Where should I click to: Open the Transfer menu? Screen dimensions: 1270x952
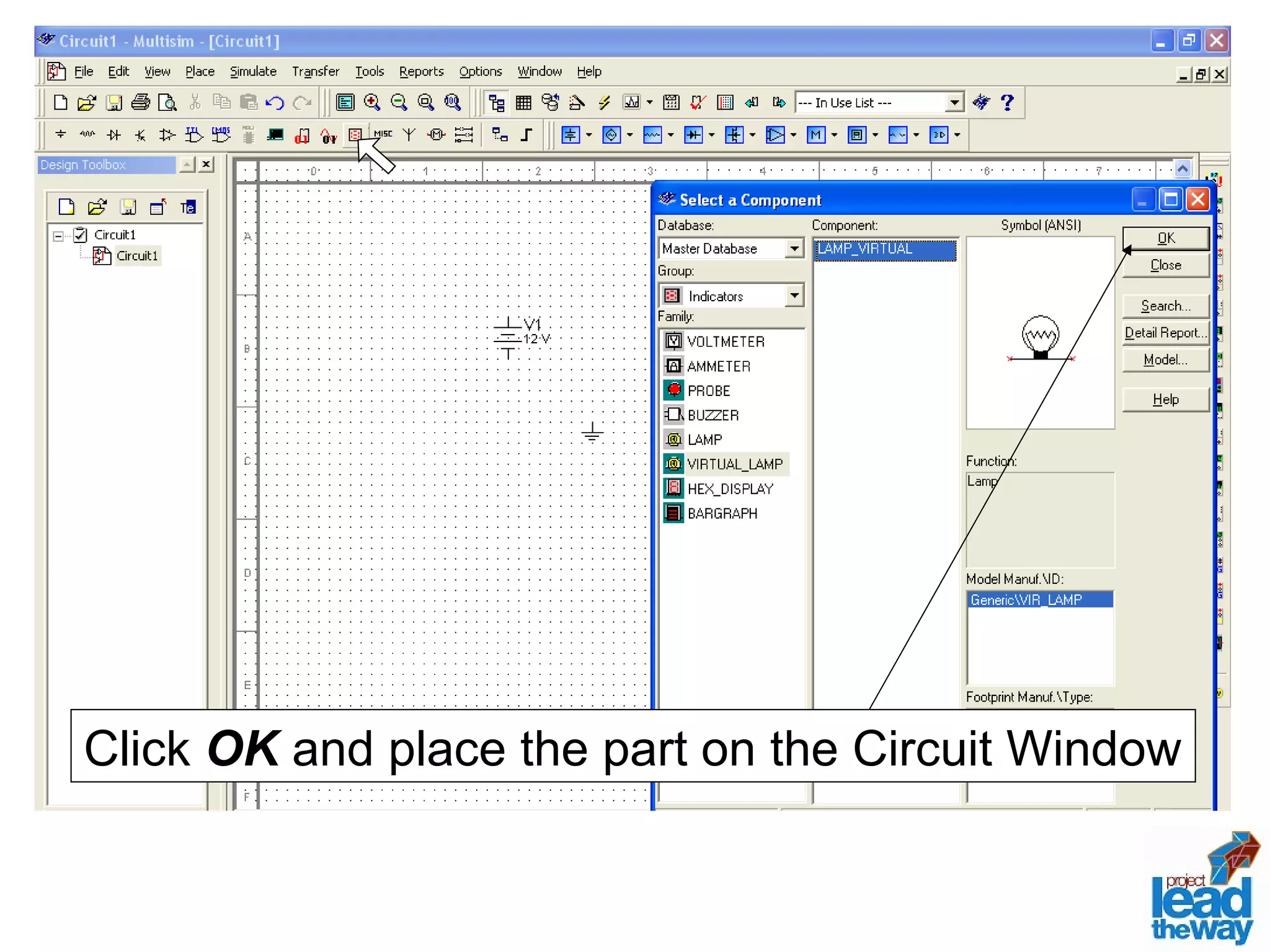316,71
